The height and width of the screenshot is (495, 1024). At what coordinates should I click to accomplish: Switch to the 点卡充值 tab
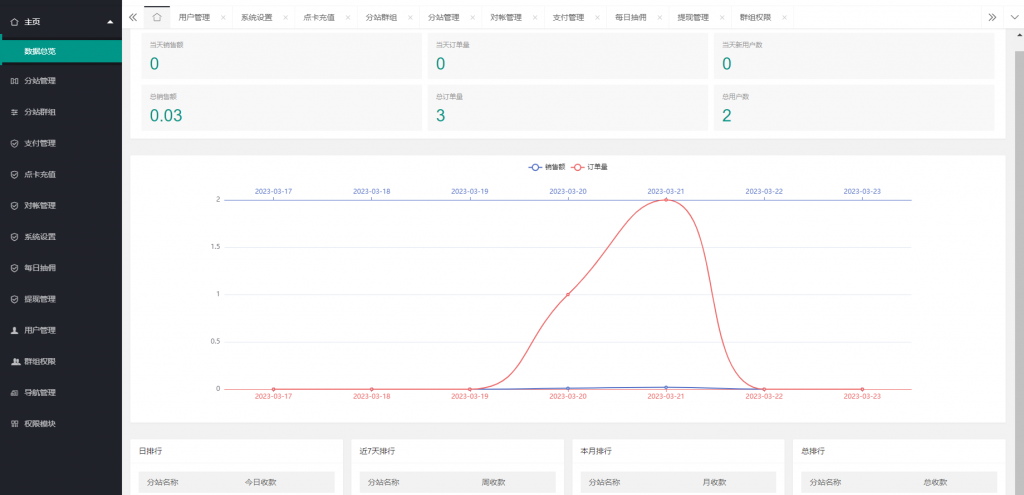tap(319, 18)
